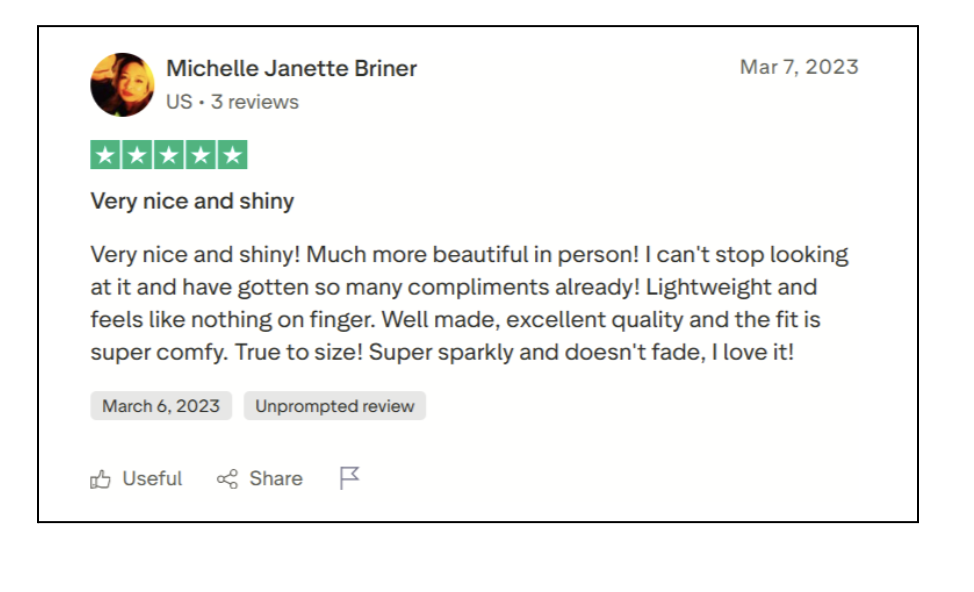The width and height of the screenshot is (974, 592).
Task: Open Michelle Janette Briner's profile picture
Action: tap(122, 84)
